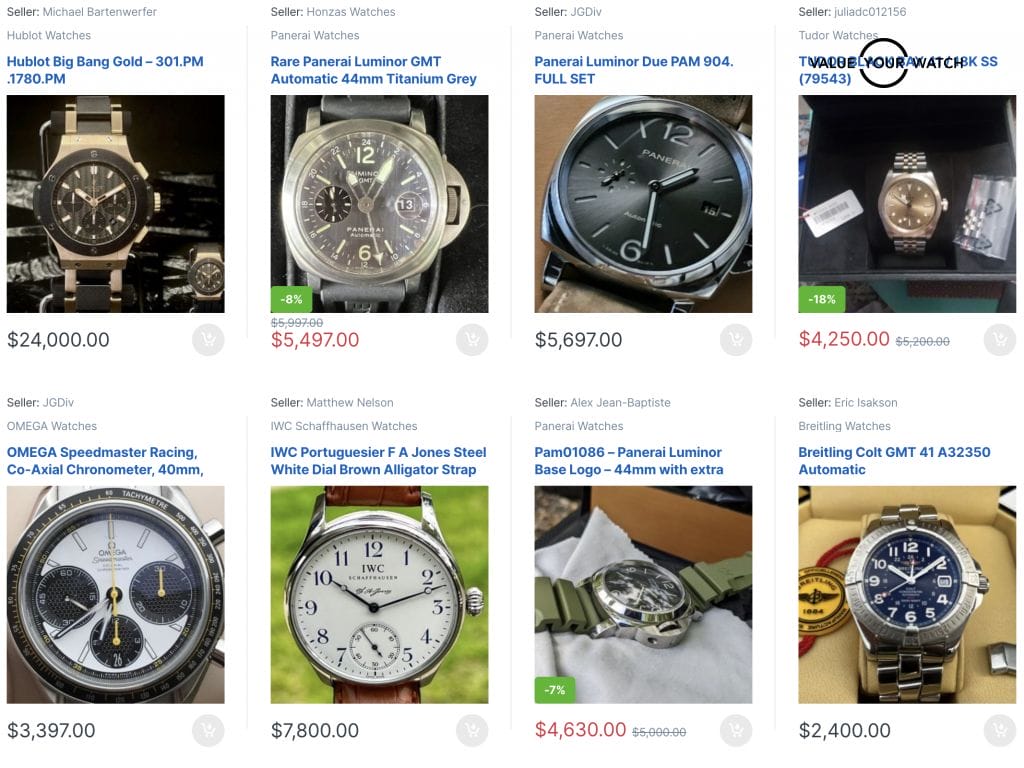Viewport: 1024px width, 768px height.
Task: Open seller Honzas Watches profile
Action: tap(351, 12)
